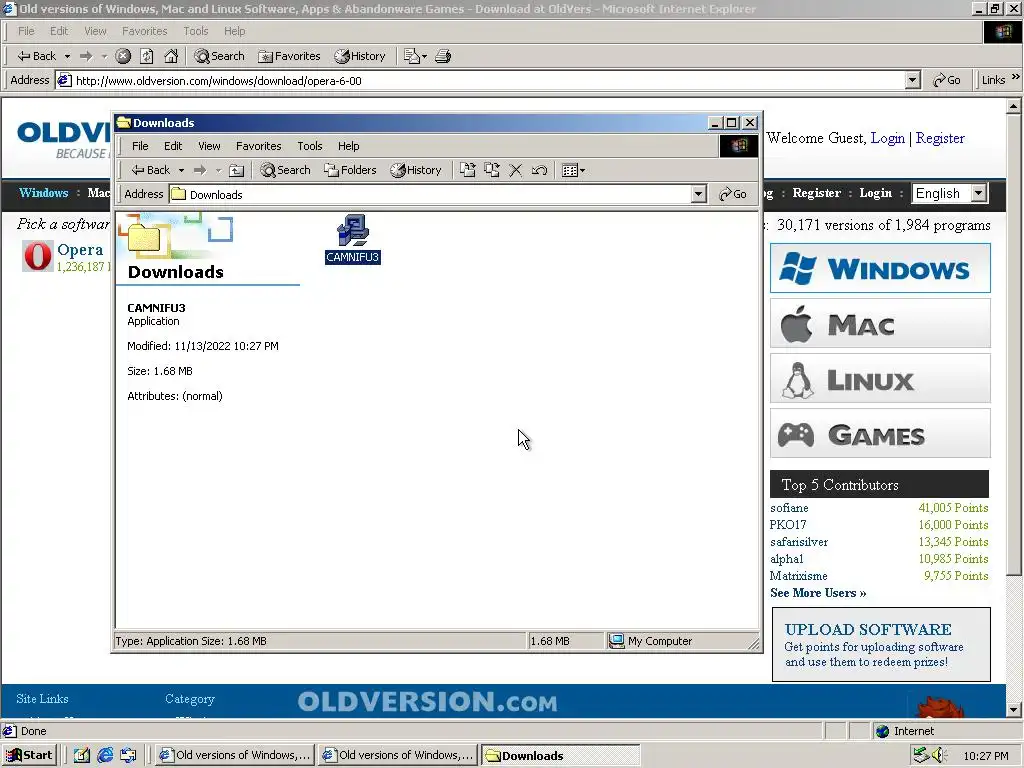The height and width of the screenshot is (768, 1024).
Task: Expand the Internet Explorer address dropdown
Action: [913, 80]
